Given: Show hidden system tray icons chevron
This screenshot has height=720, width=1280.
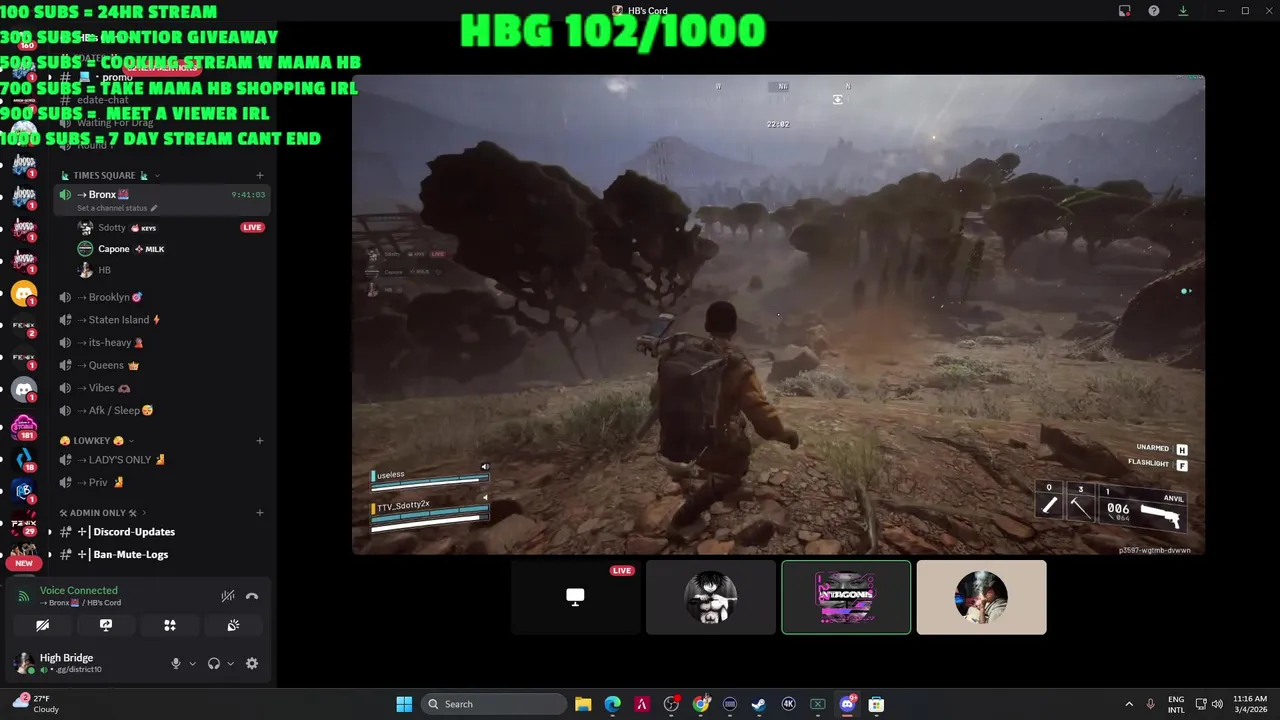Looking at the screenshot, I should click(1129, 704).
